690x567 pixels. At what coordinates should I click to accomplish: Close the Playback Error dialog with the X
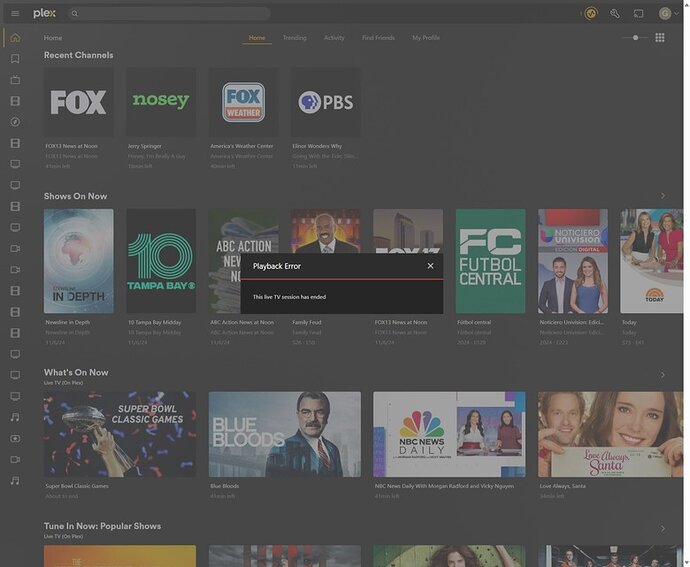point(430,266)
